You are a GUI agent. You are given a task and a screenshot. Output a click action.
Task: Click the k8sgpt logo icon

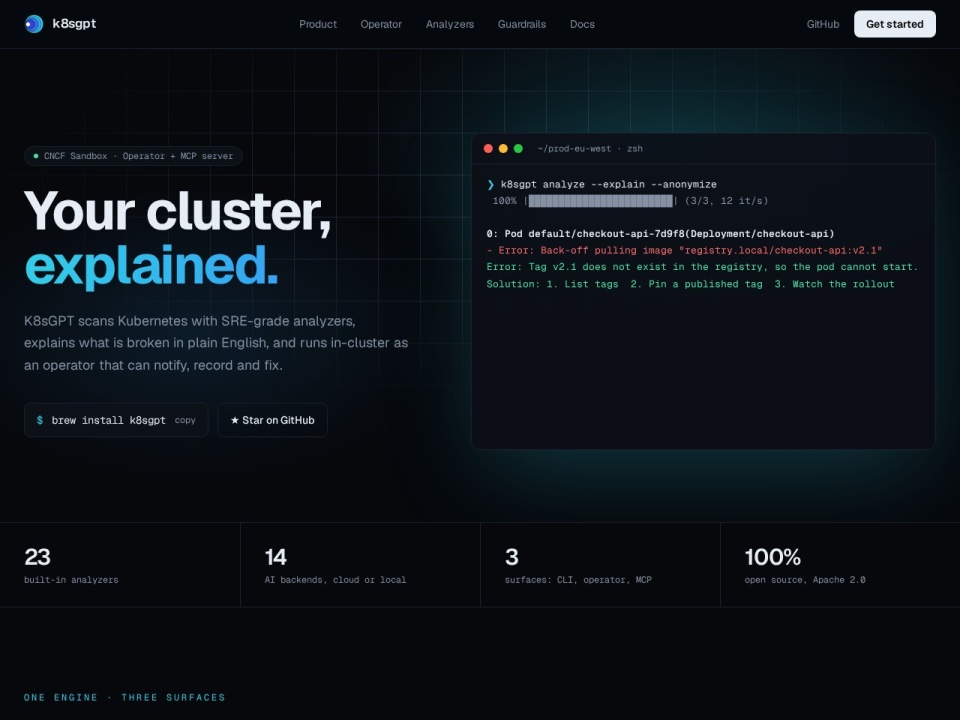34,24
